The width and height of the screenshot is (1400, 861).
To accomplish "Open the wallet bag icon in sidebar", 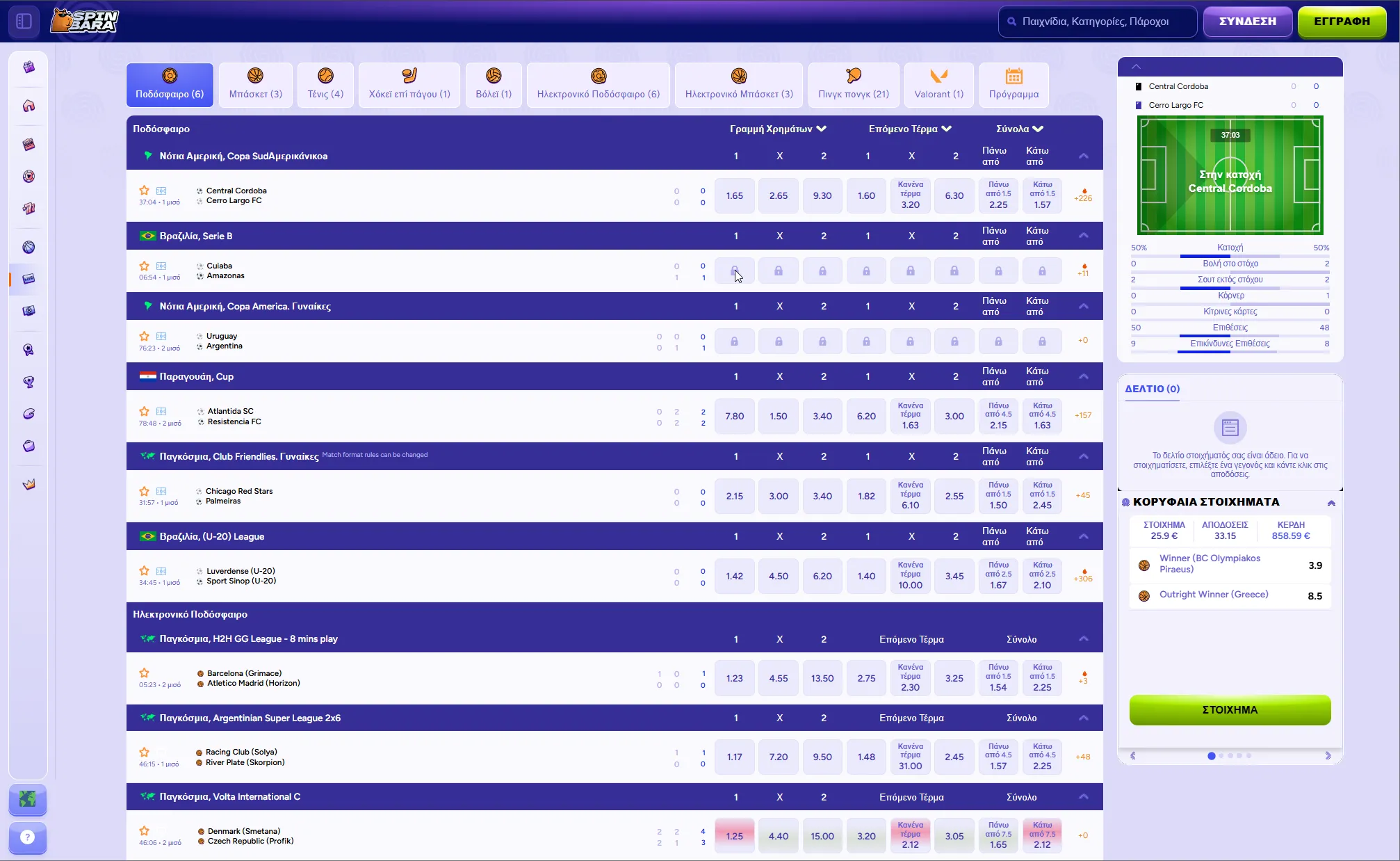I will [x=29, y=446].
